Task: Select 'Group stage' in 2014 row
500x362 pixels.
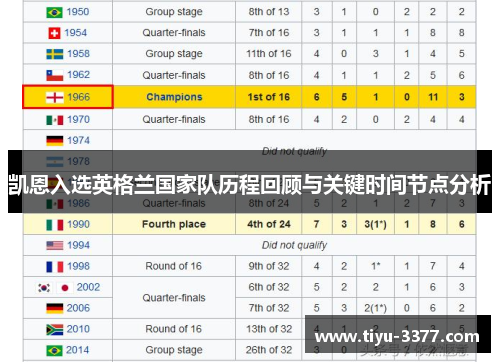Action: [x=174, y=350]
